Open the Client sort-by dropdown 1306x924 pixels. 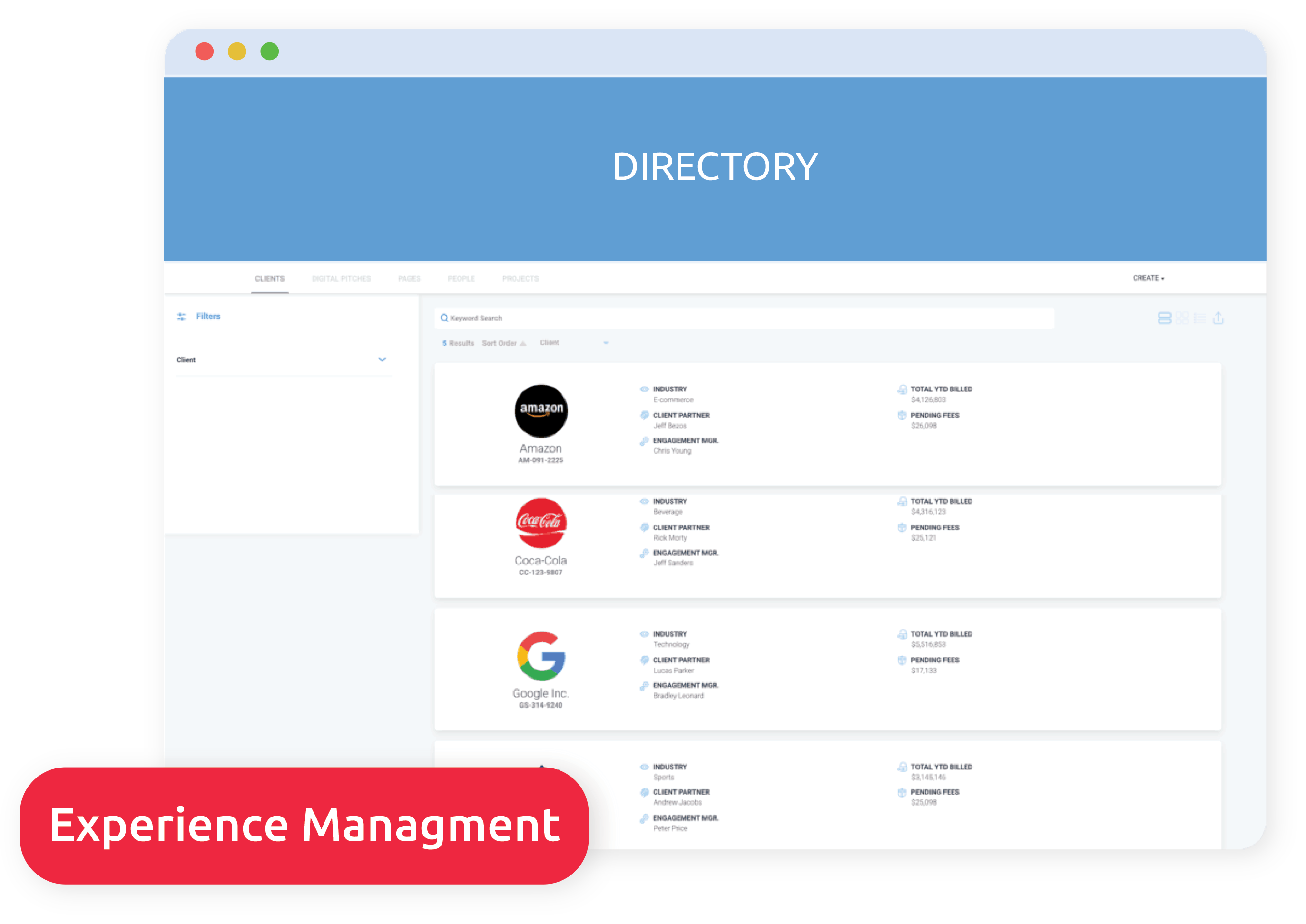click(574, 342)
